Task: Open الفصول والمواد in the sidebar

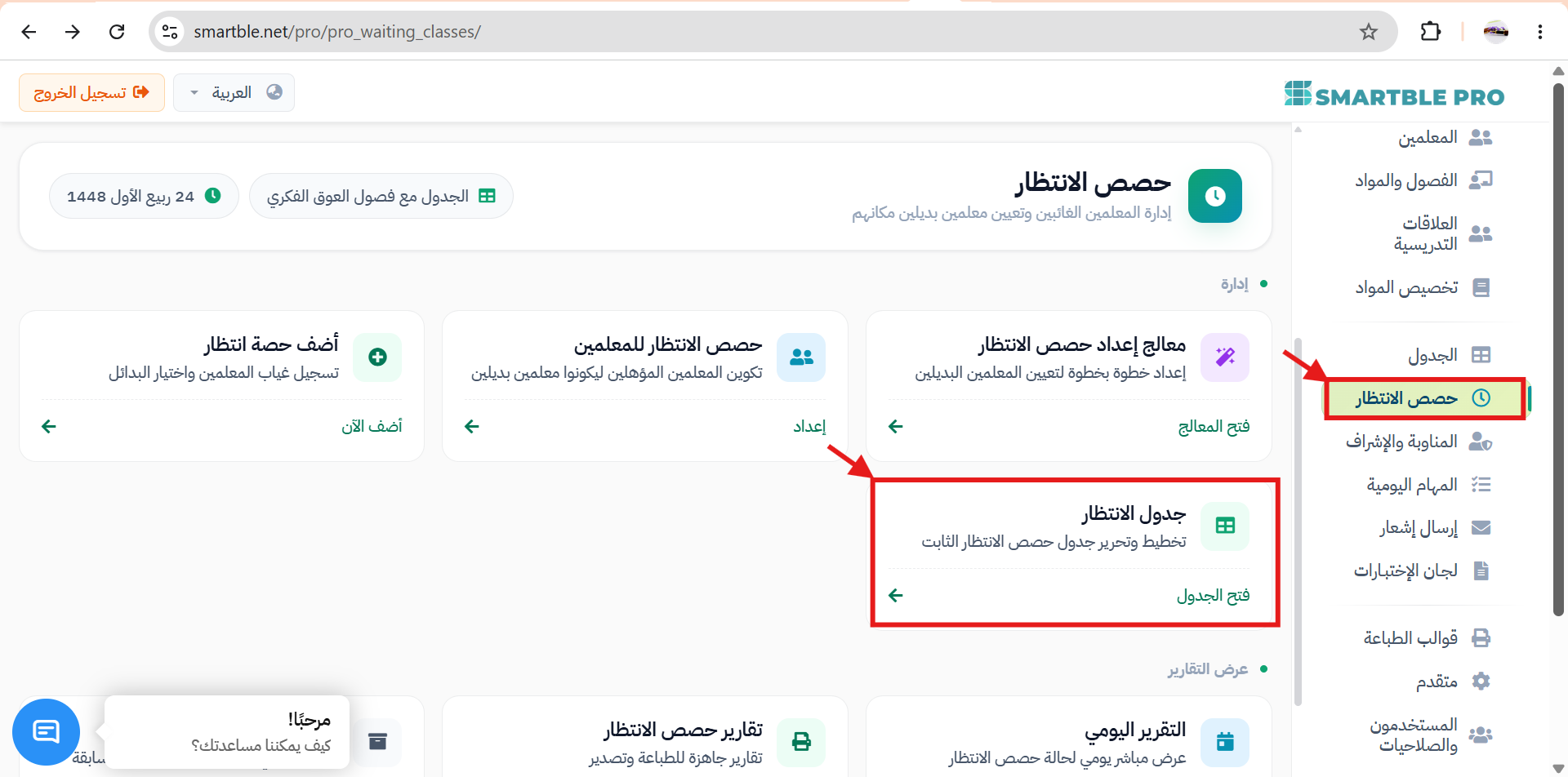Action: point(1423,180)
